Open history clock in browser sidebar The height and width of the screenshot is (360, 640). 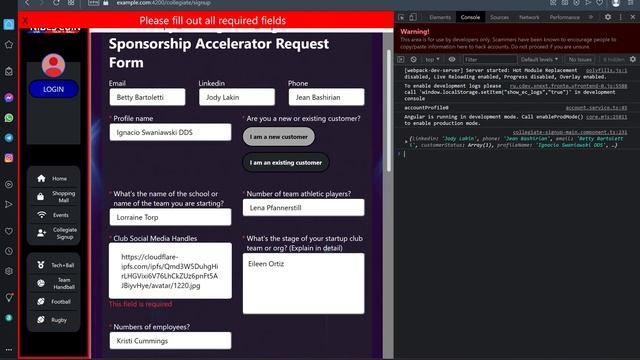9,251
